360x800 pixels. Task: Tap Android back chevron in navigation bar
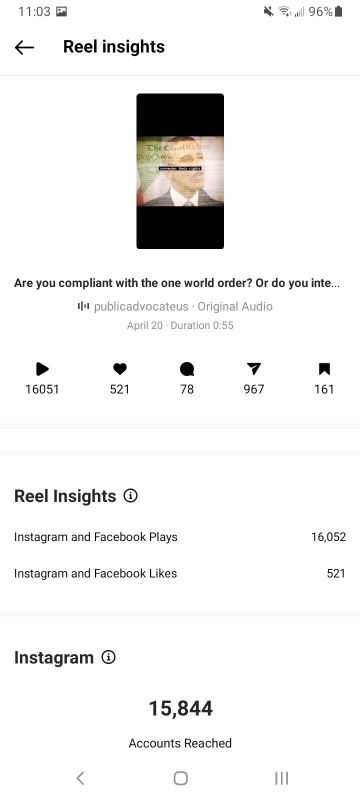(x=80, y=778)
